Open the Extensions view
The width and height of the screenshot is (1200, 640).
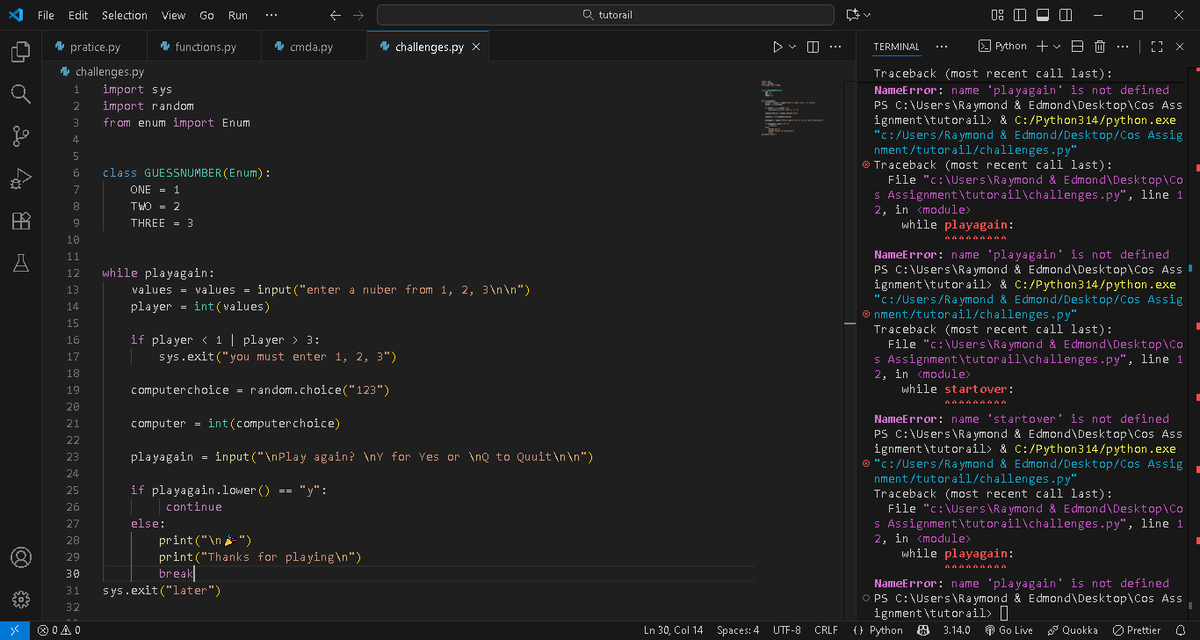tap(22, 221)
